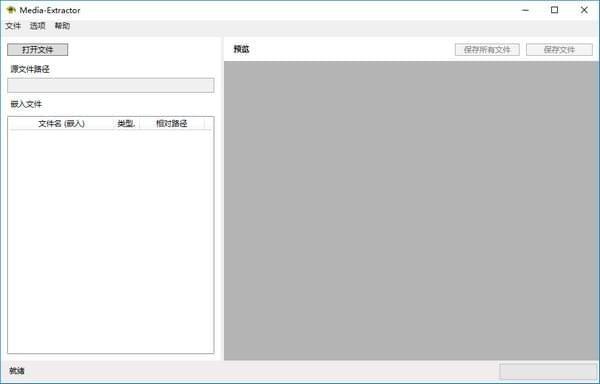600x384 pixels.
Task: Open the 文件 menu
Action: [x=13, y=26]
